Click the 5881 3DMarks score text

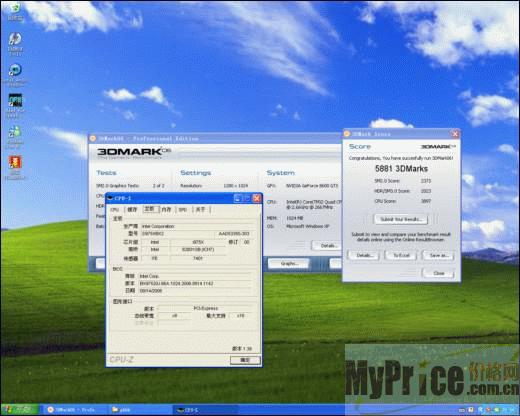click(x=401, y=169)
